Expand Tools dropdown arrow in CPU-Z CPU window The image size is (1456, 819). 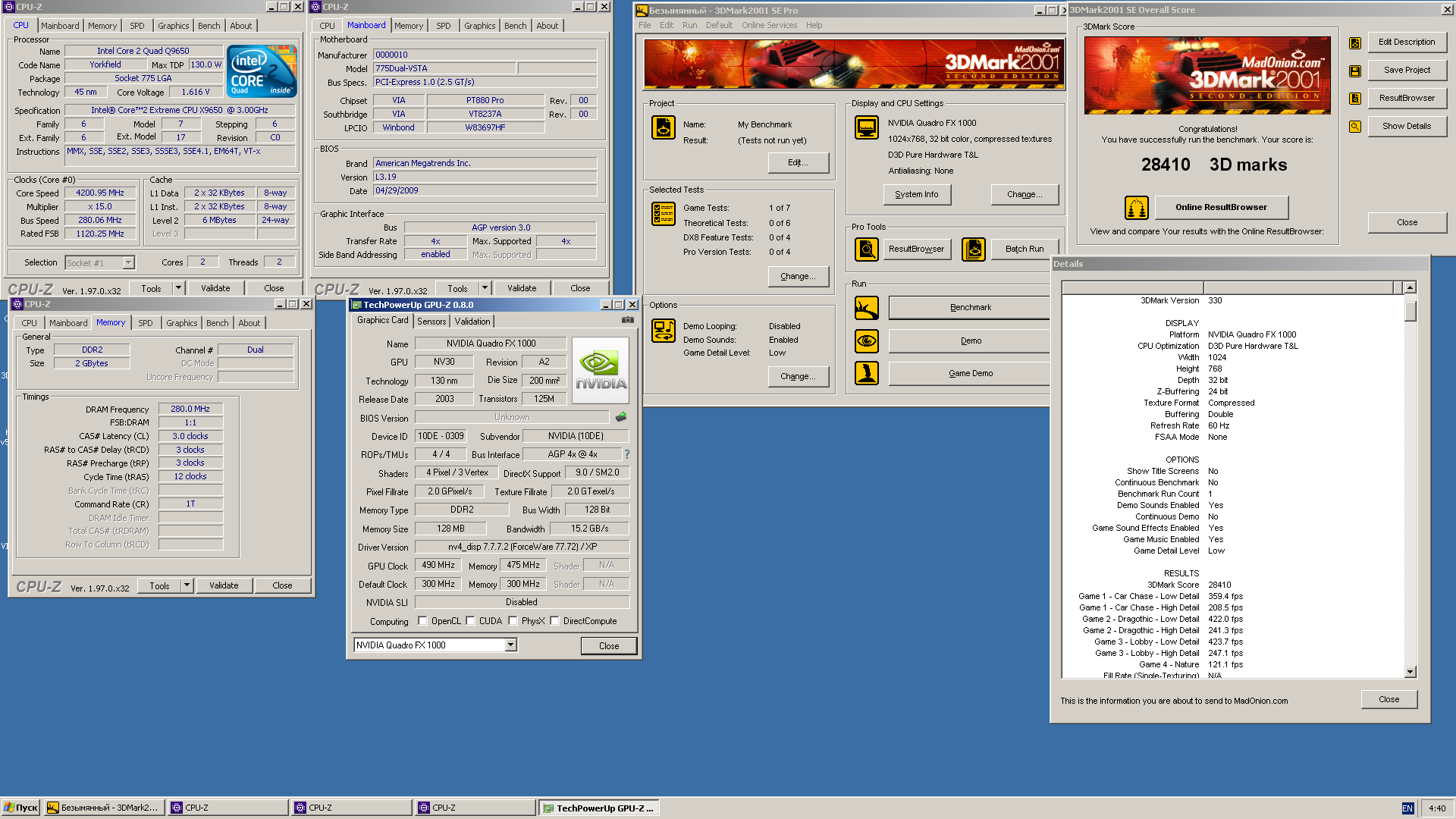(x=178, y=288)
